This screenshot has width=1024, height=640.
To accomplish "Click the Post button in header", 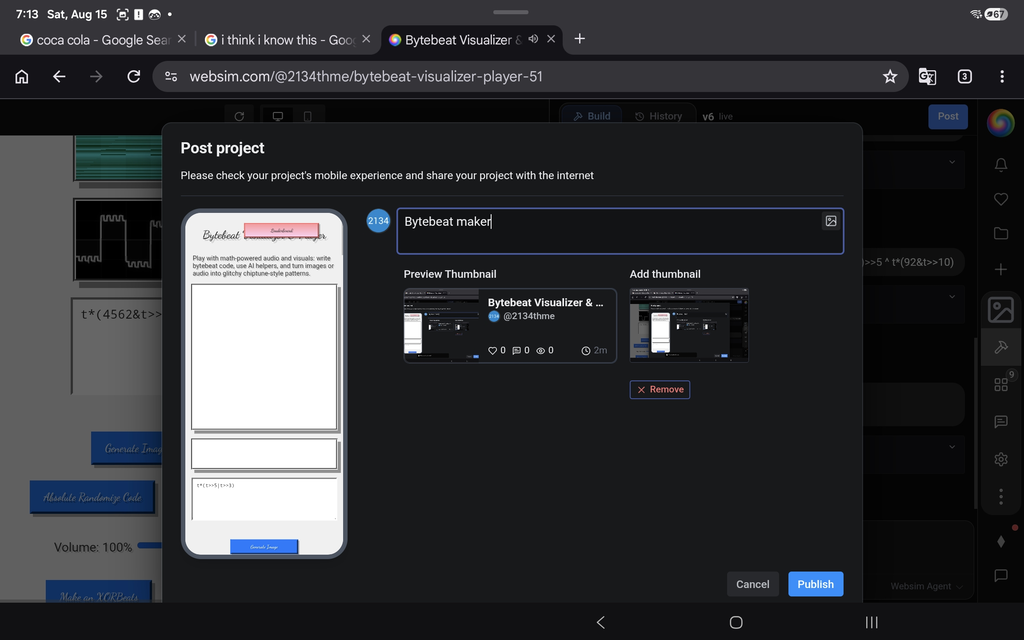I will tap(948, 116).
